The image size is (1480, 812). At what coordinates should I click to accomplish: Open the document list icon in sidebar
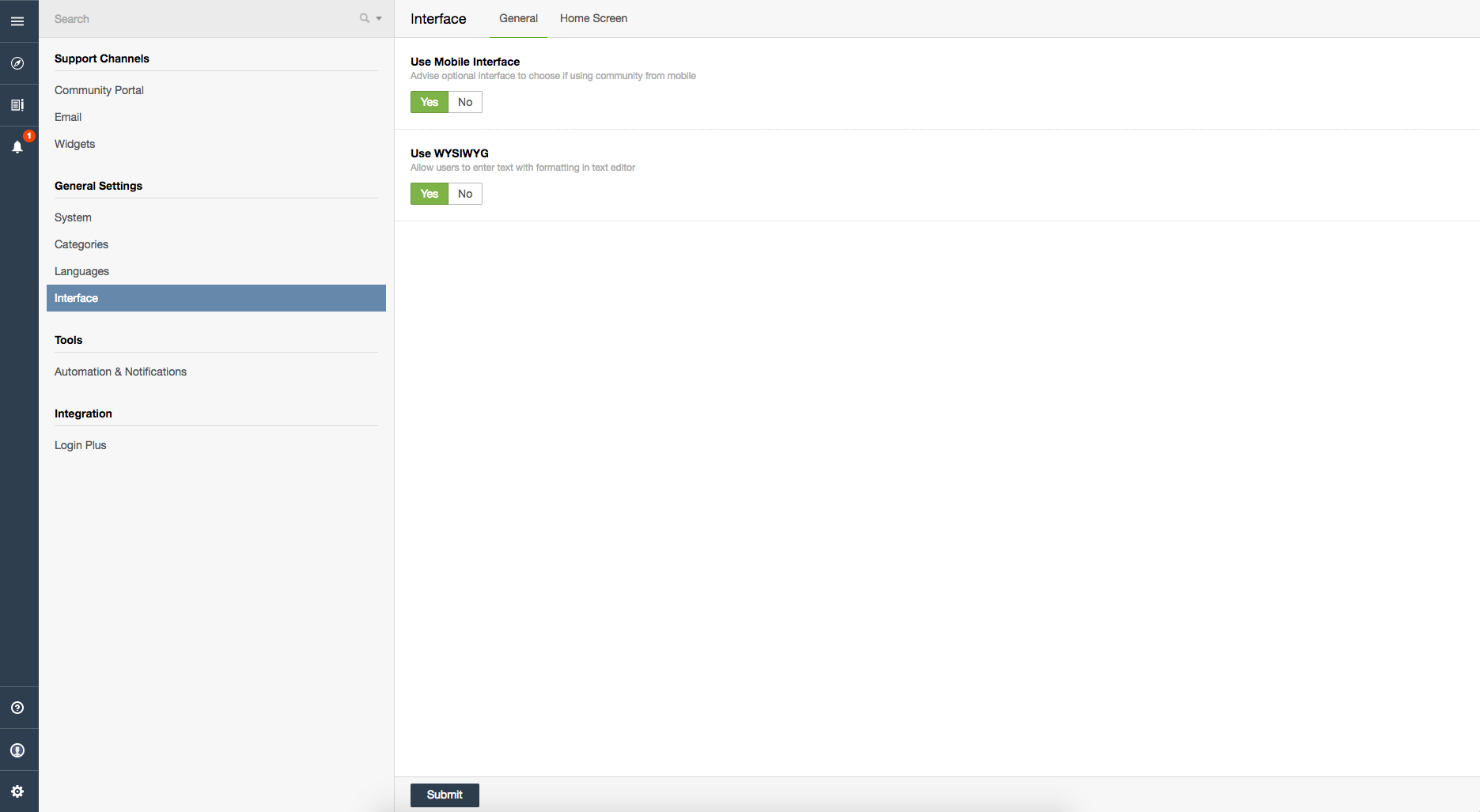point(17,105)
